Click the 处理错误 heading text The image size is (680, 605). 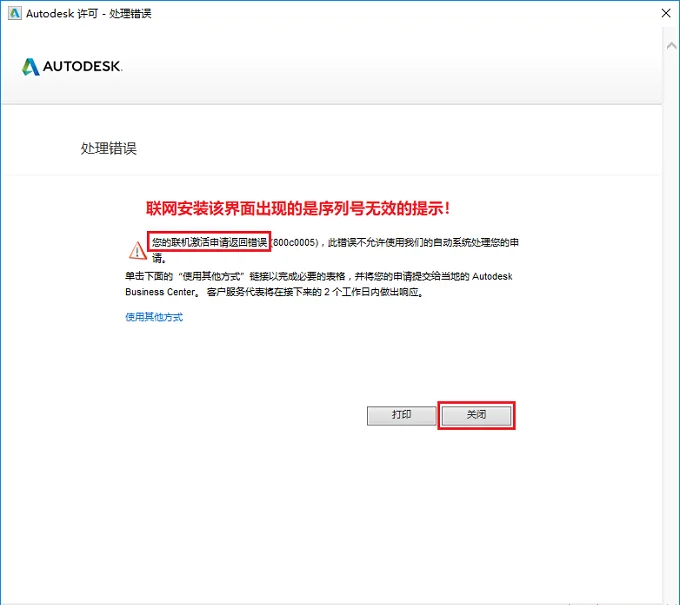108,148
